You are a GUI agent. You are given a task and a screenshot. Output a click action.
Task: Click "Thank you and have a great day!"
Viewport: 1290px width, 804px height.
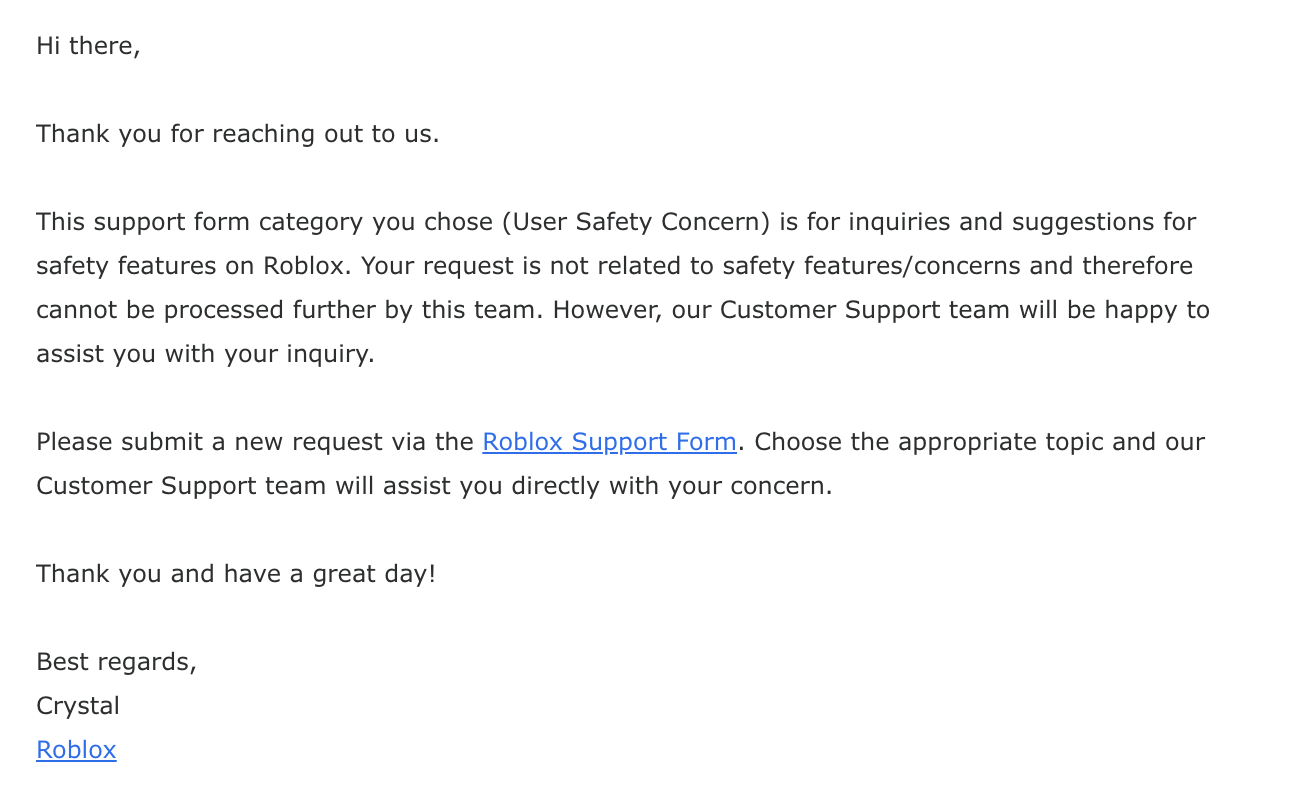point(236,574)
